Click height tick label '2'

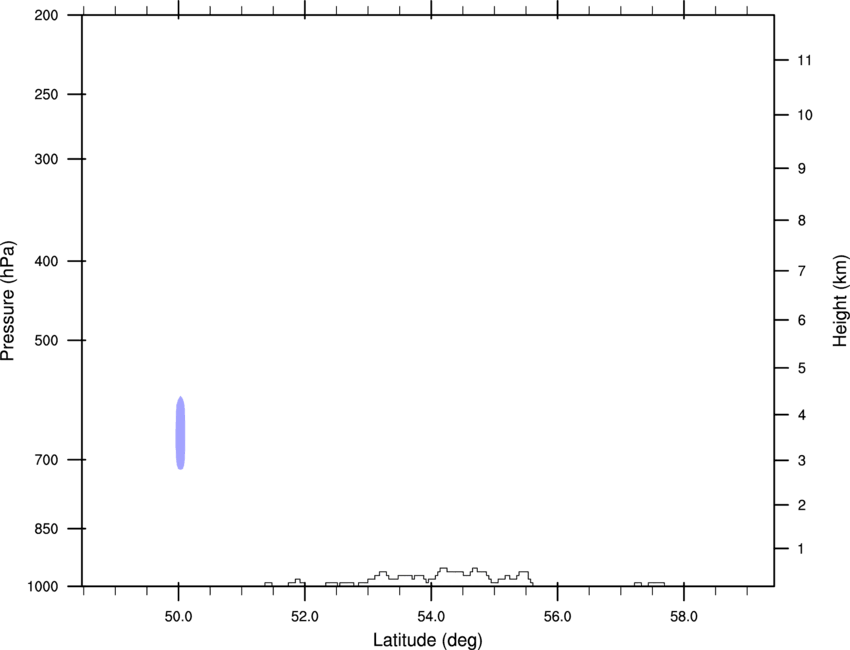click(802, 505)
